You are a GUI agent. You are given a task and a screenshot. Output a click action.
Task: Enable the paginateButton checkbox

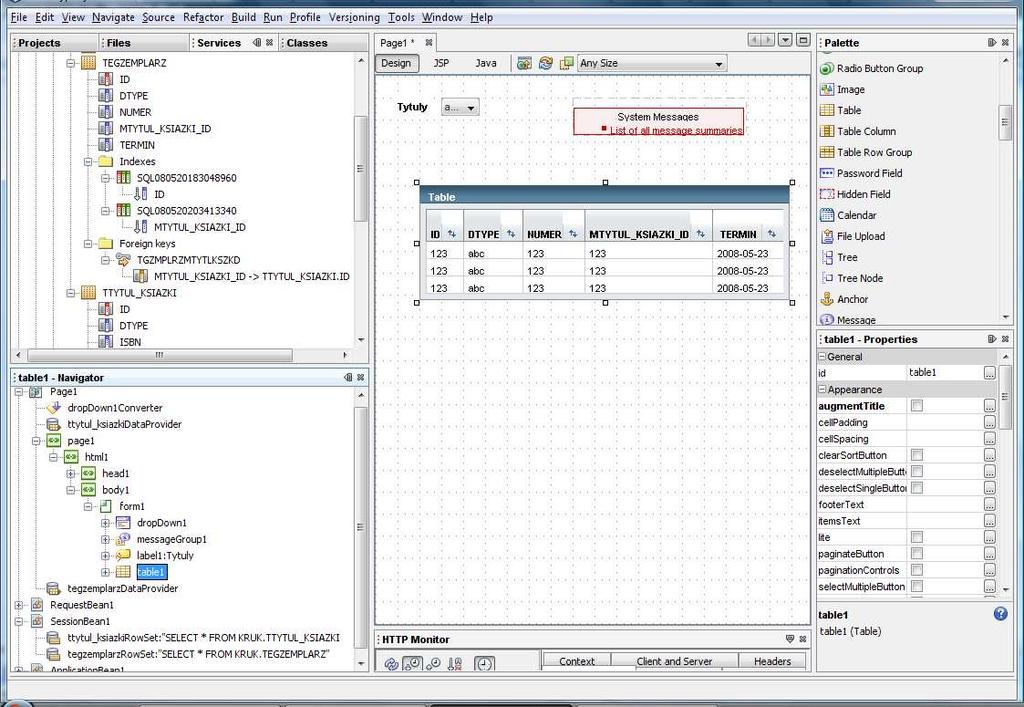tap(917, 554)
